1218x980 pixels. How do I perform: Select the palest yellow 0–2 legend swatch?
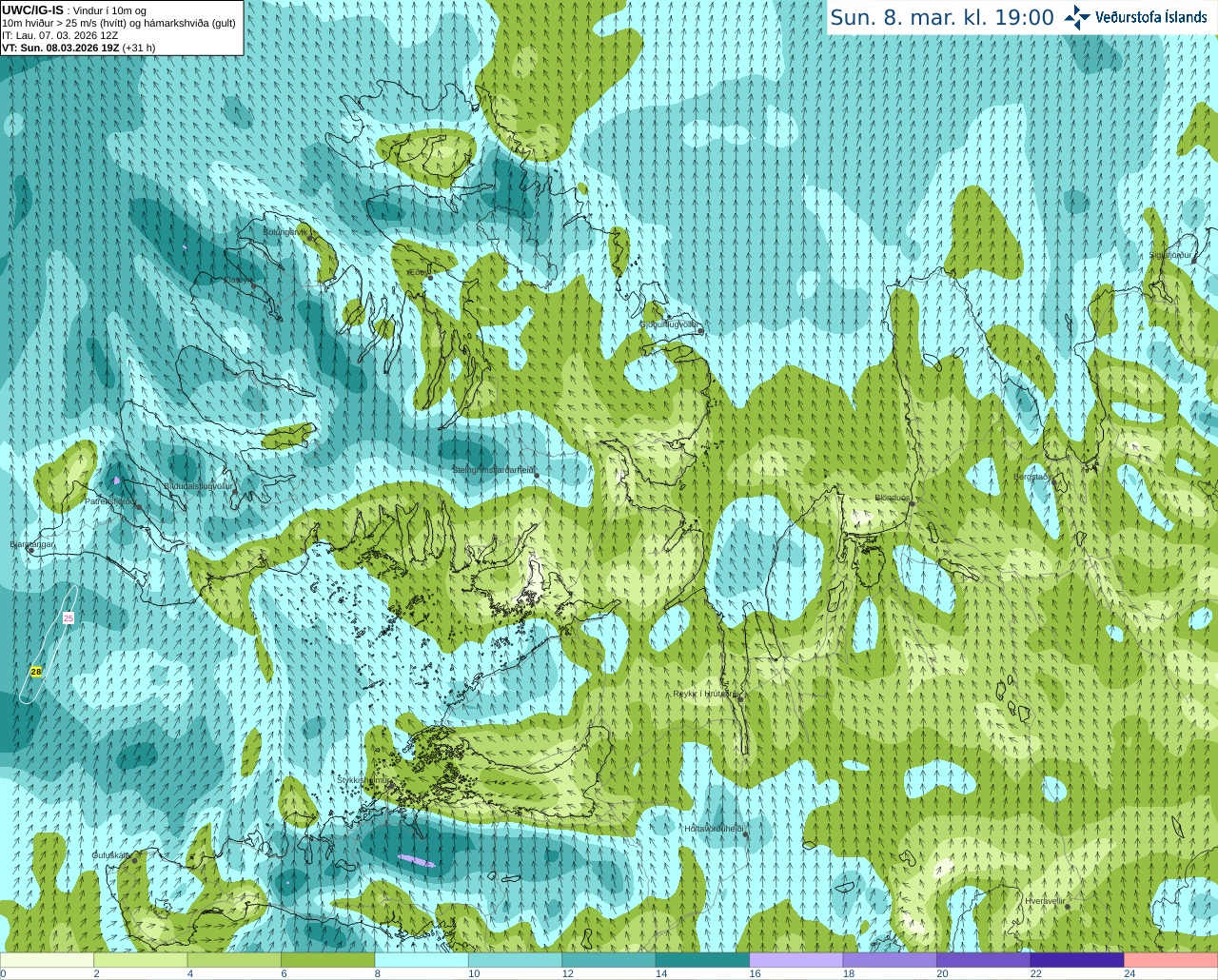point(48,960)
